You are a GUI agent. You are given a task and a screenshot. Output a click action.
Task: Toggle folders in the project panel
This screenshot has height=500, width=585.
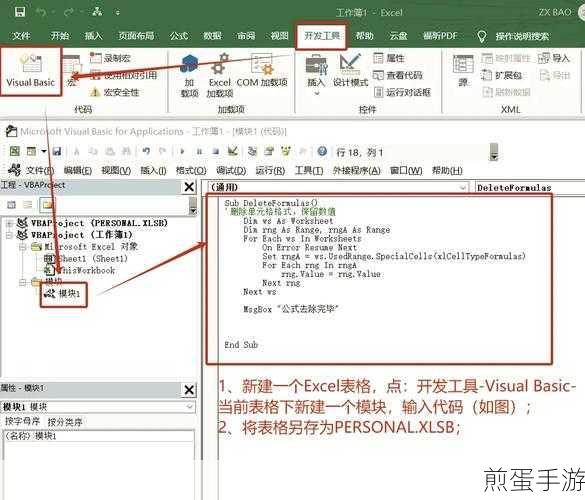48,204
